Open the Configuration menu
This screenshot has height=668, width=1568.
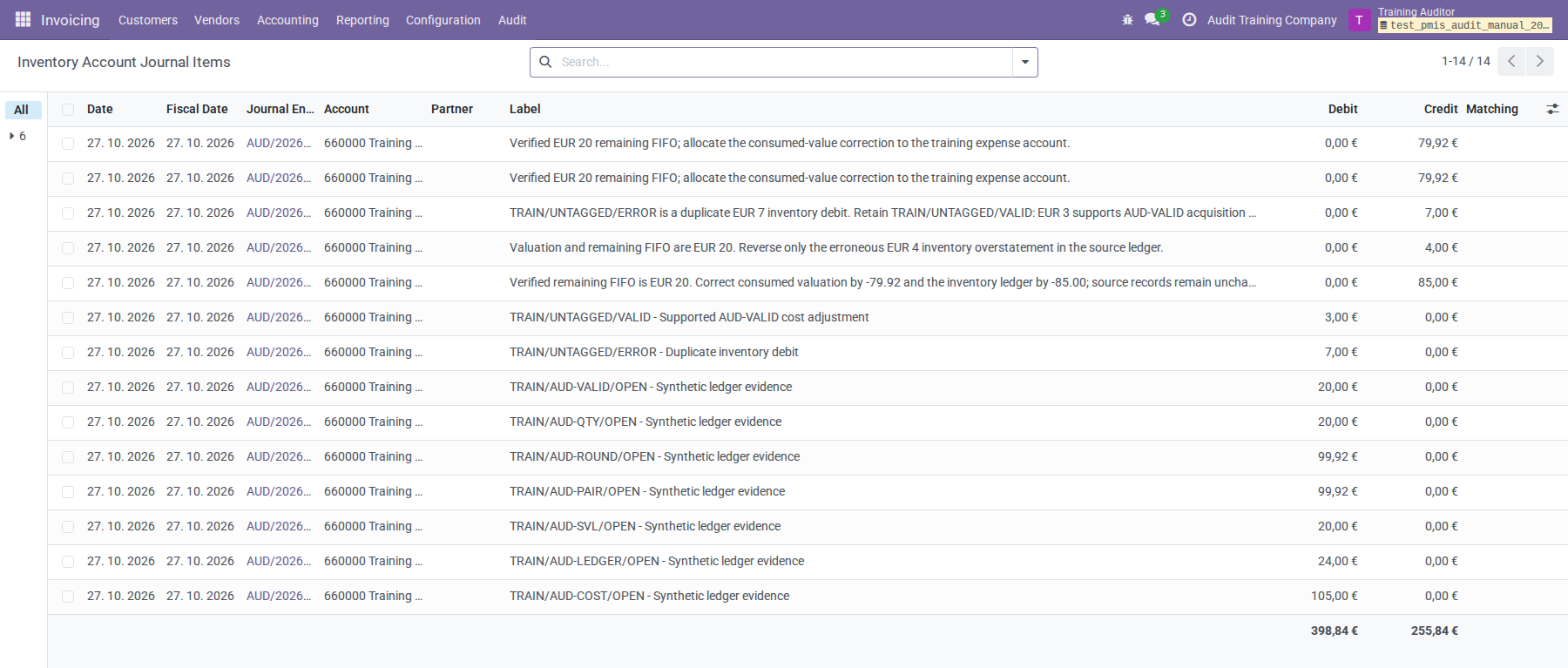(x=443, y=20)
